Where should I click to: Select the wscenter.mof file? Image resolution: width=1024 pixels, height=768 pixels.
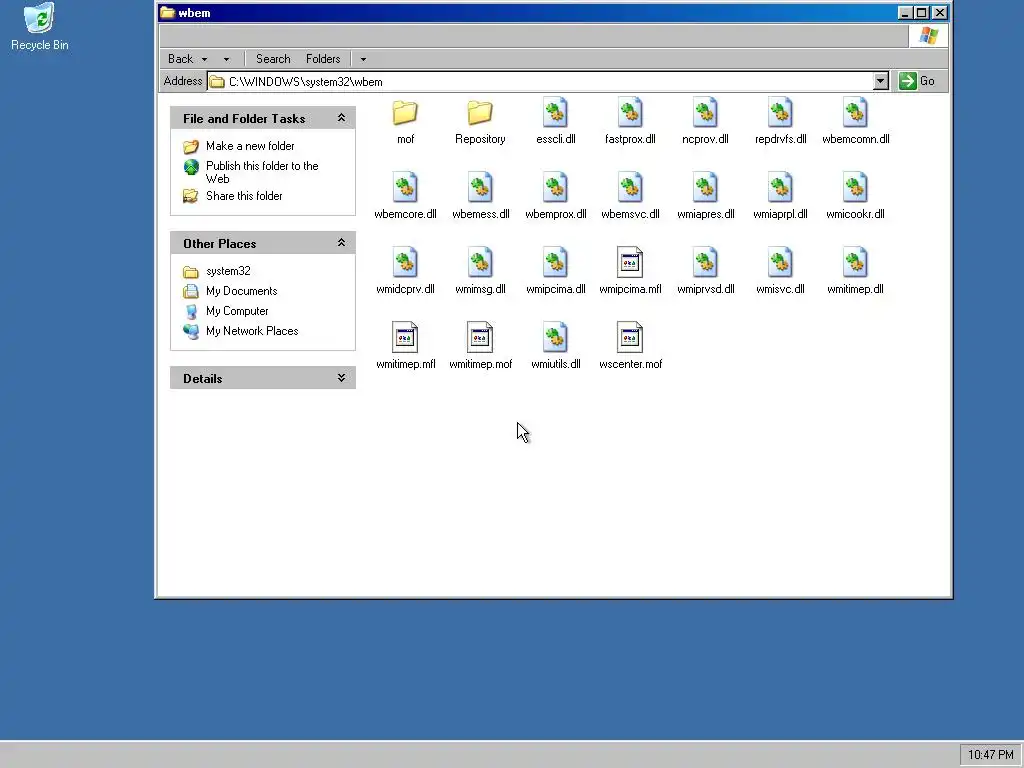pos(630,346)
